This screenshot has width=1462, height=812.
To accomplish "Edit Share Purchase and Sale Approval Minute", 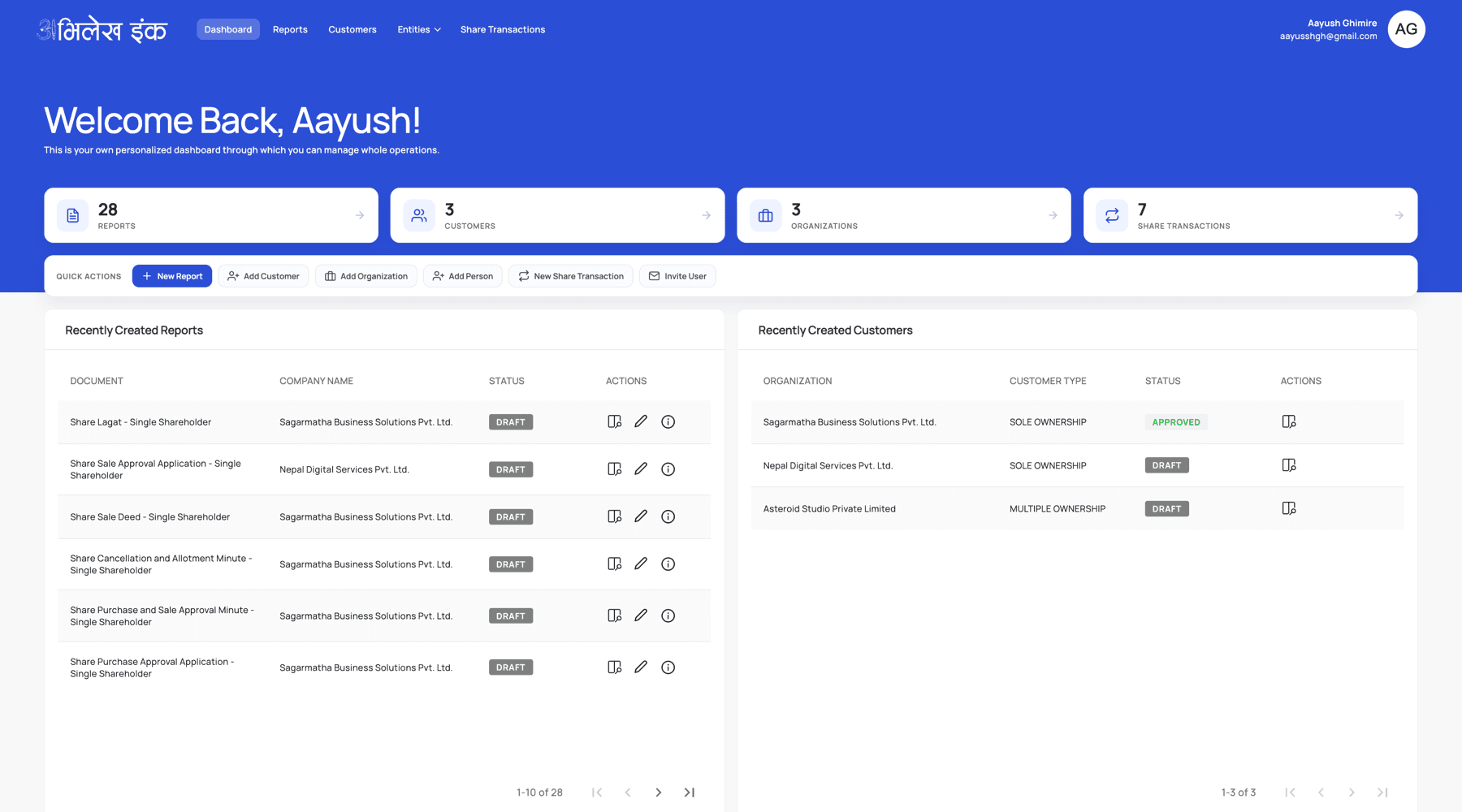I will pyautogui.click(x=641, y=615).
